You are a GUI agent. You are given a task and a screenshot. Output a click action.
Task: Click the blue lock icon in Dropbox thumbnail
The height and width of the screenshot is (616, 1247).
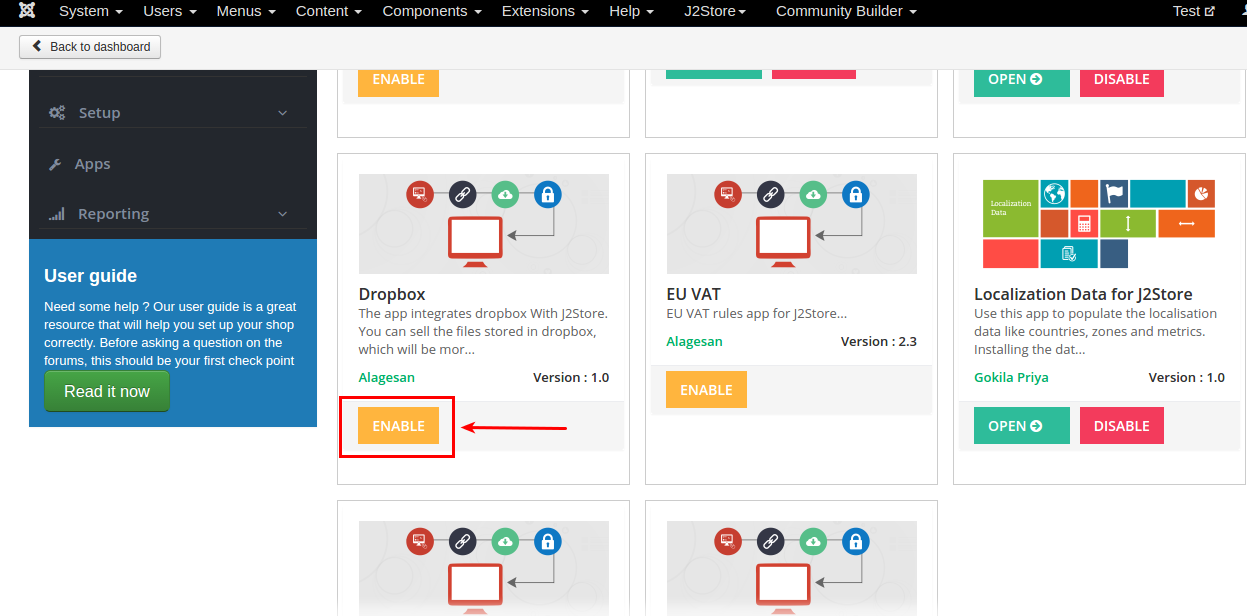tap(547, 194)
